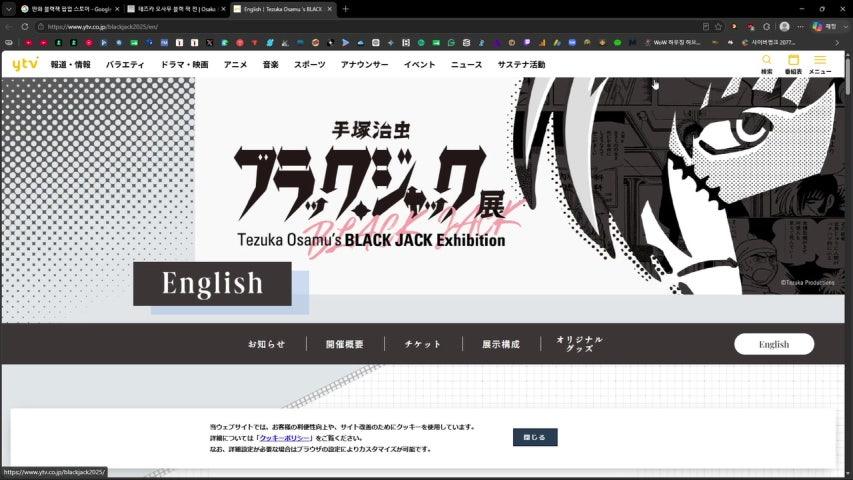The image size is (853, 480).
Task: Reload the page with the refresh icon
Action: click(x=25, y=26)
